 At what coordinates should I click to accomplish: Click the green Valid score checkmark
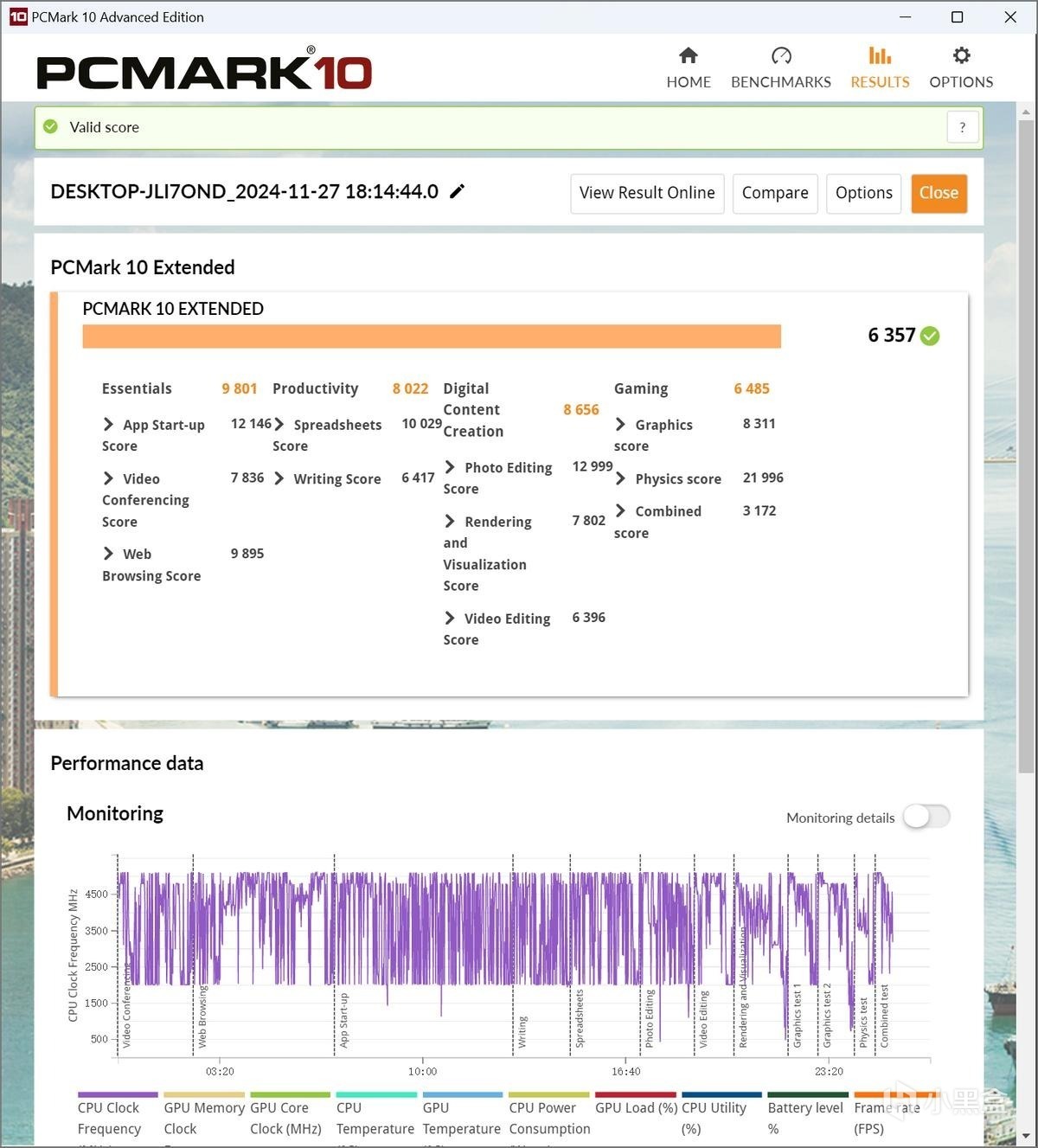pos(51,126)
